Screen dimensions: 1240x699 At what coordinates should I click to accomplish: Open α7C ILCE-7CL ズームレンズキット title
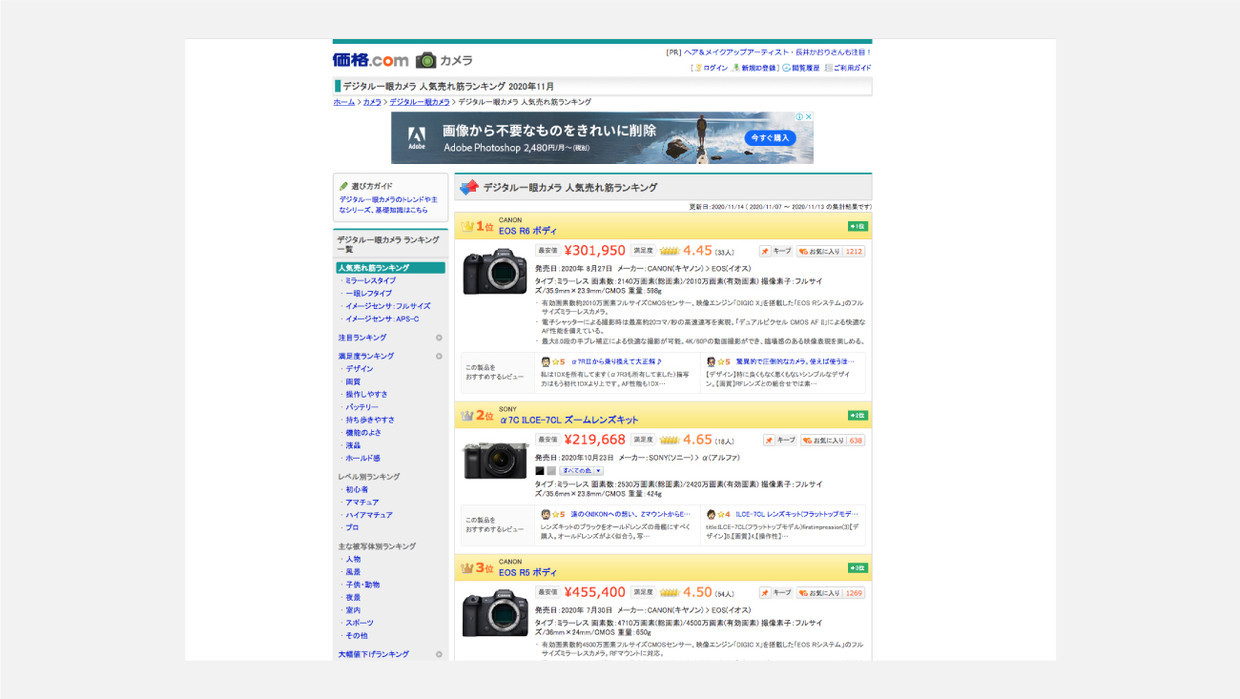coord(568,420)
